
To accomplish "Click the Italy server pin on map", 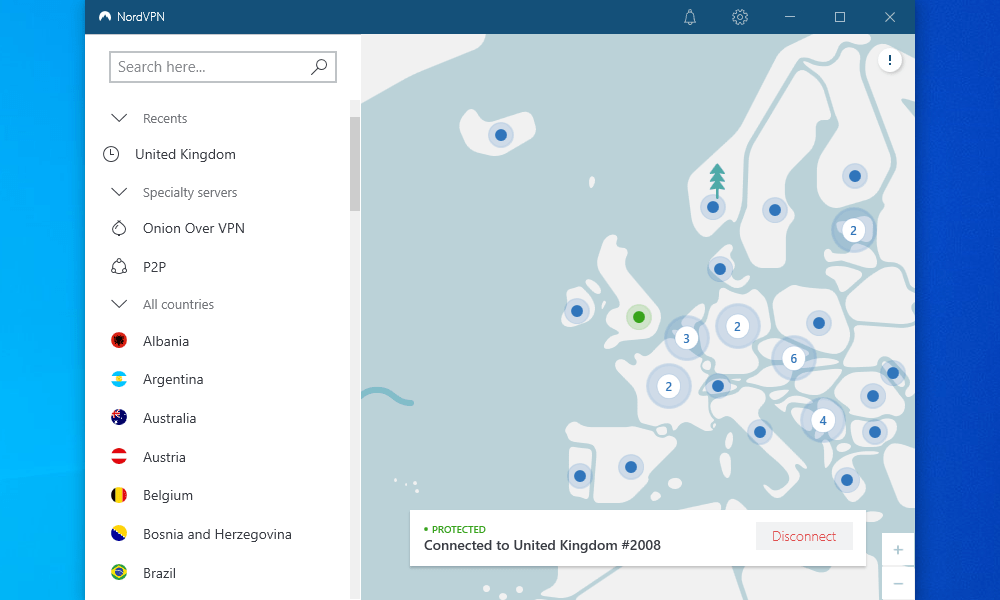I will click(x=760, y=432).
